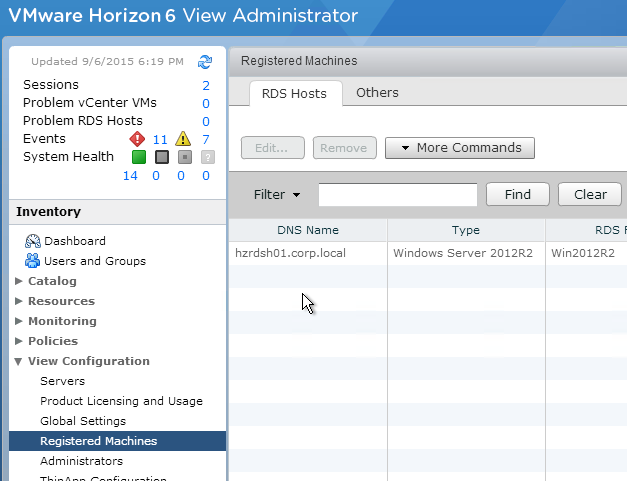627x481 pixels.
Task: Open the 7 warning events link
Action: 206,139
